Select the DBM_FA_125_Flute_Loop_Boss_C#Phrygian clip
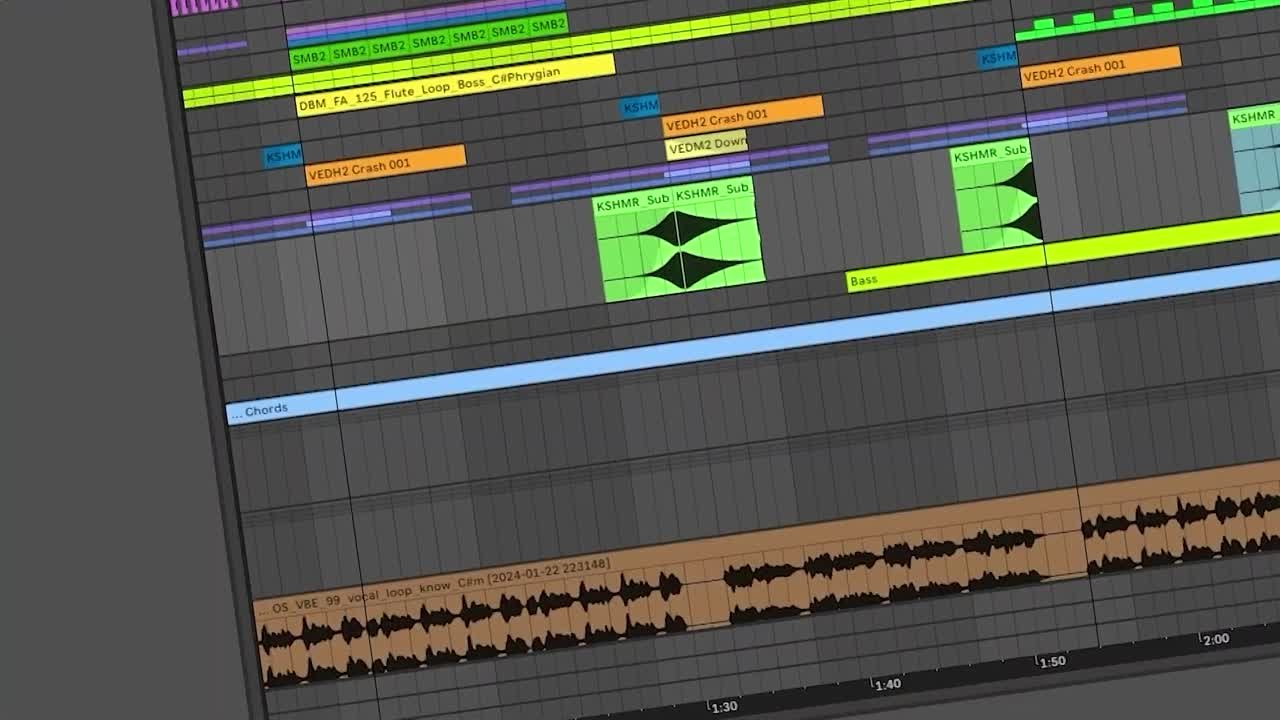Viewport: 1280px width, 720px height. click(x=456, y=86)
